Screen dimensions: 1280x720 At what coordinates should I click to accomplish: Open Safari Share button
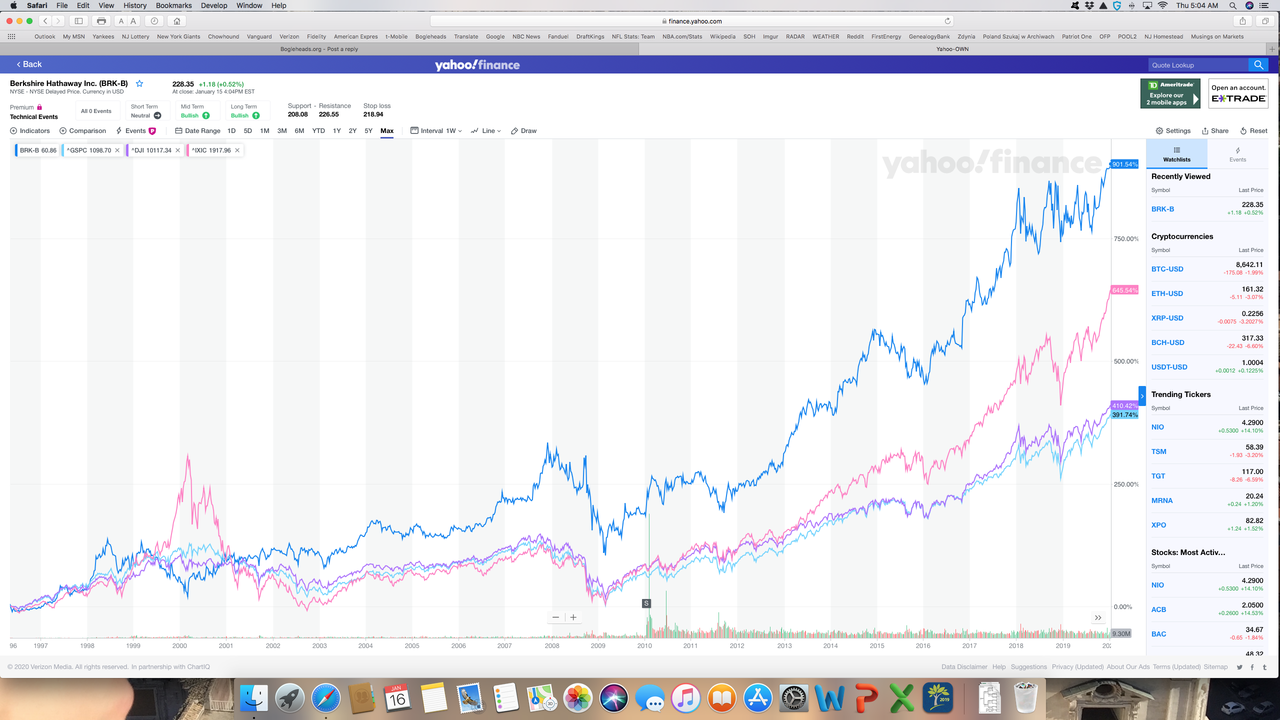click(x=1243, y=21)
